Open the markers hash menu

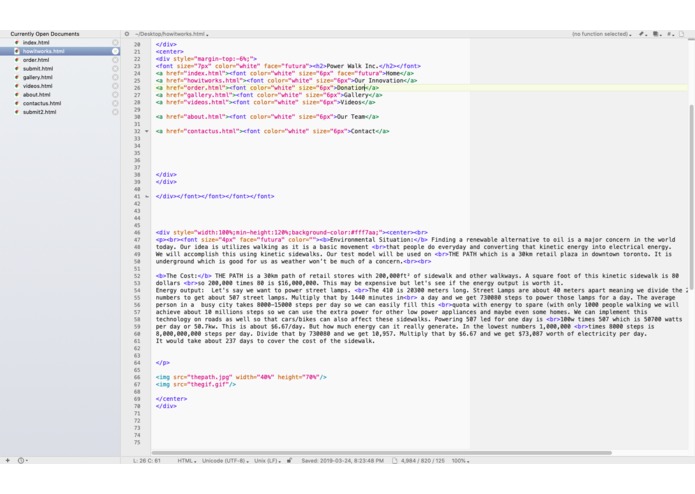670,34
